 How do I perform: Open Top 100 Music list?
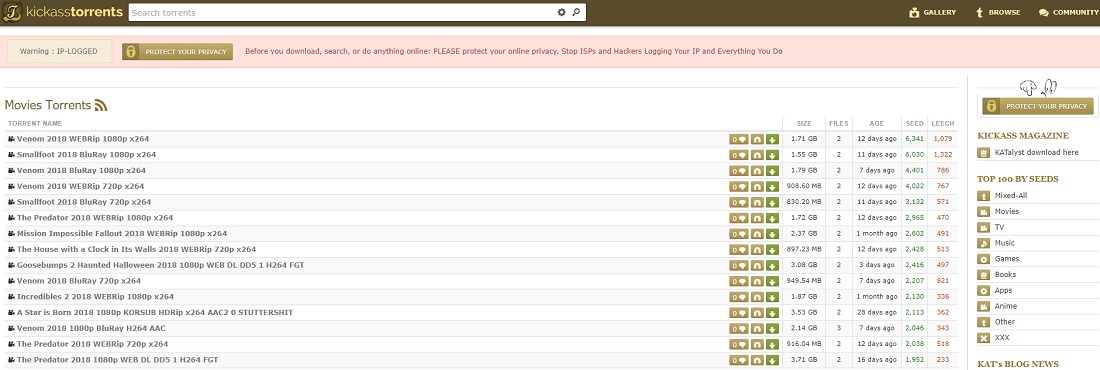pyautogui.click(x=1005, y=243)
